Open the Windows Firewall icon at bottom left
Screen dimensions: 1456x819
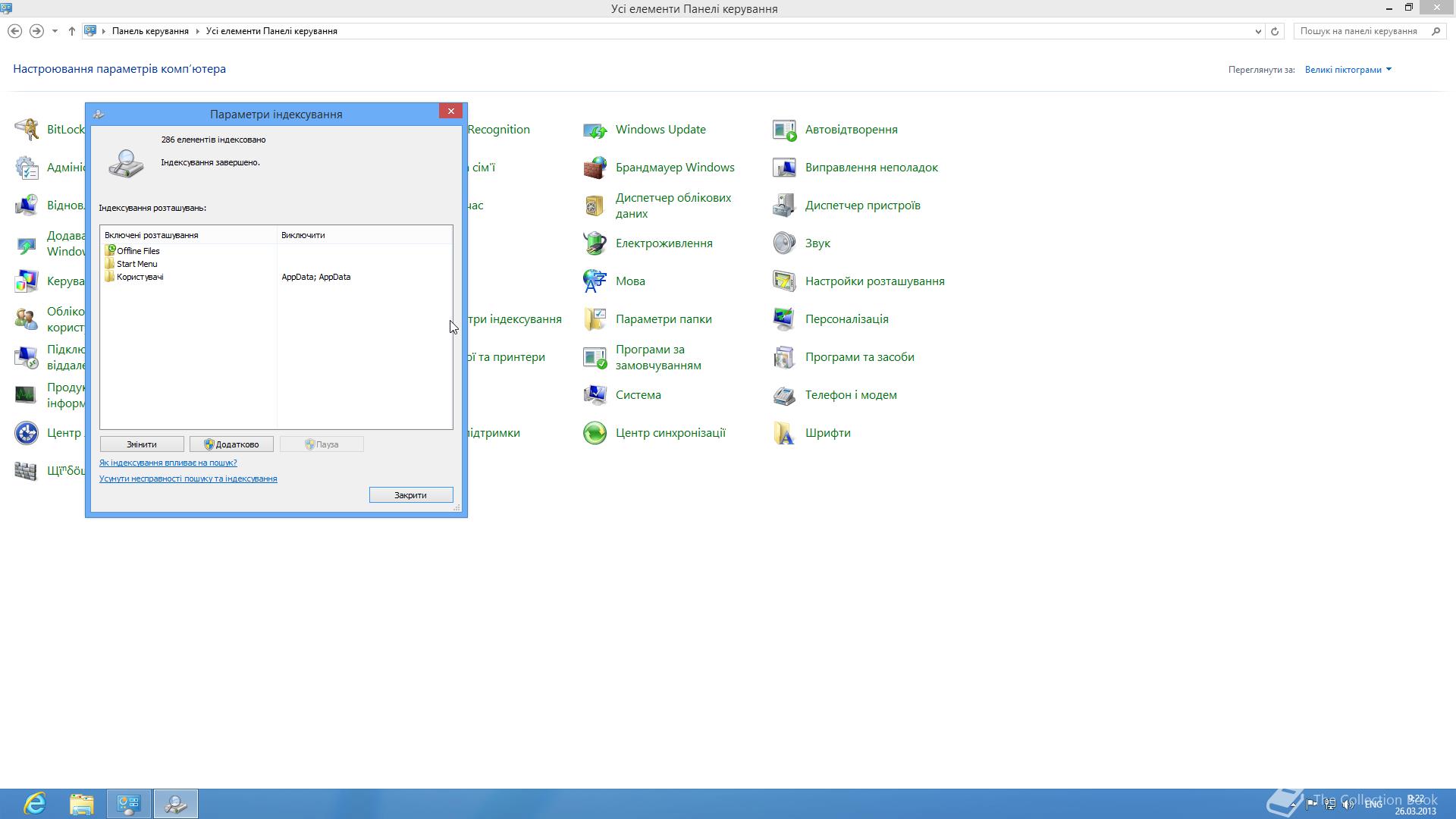pos(27,471)
